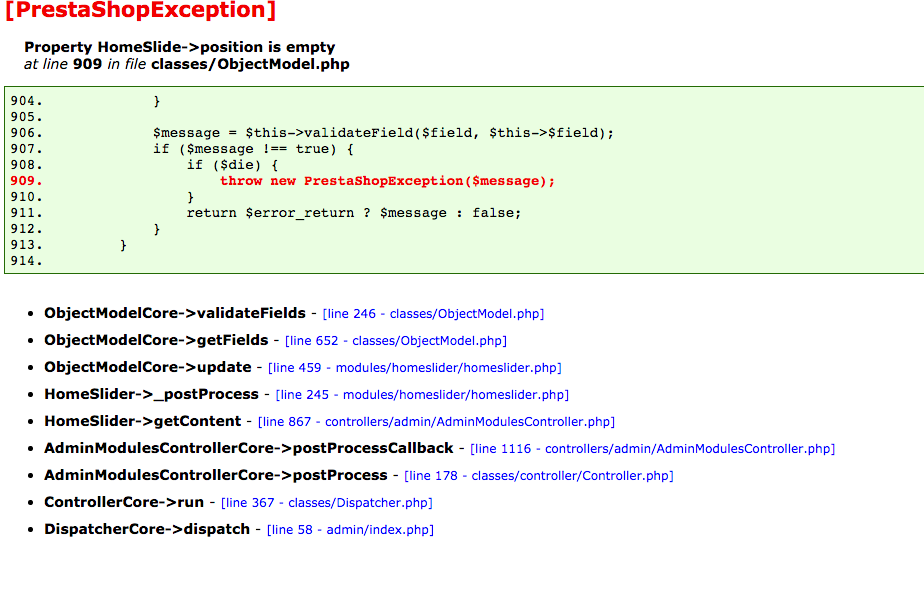Open the HomeSlider->getContent trace entry
The width and height of the screenshot is (924, 590).
point(143,421)
